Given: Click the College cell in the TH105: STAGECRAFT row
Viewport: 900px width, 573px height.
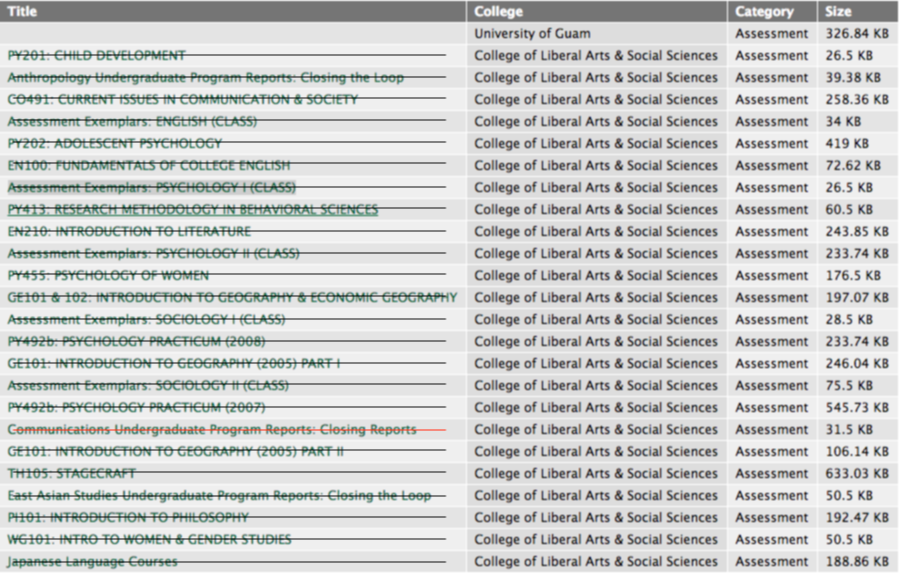Looking at the screenshot, I should tap(596, 474).
